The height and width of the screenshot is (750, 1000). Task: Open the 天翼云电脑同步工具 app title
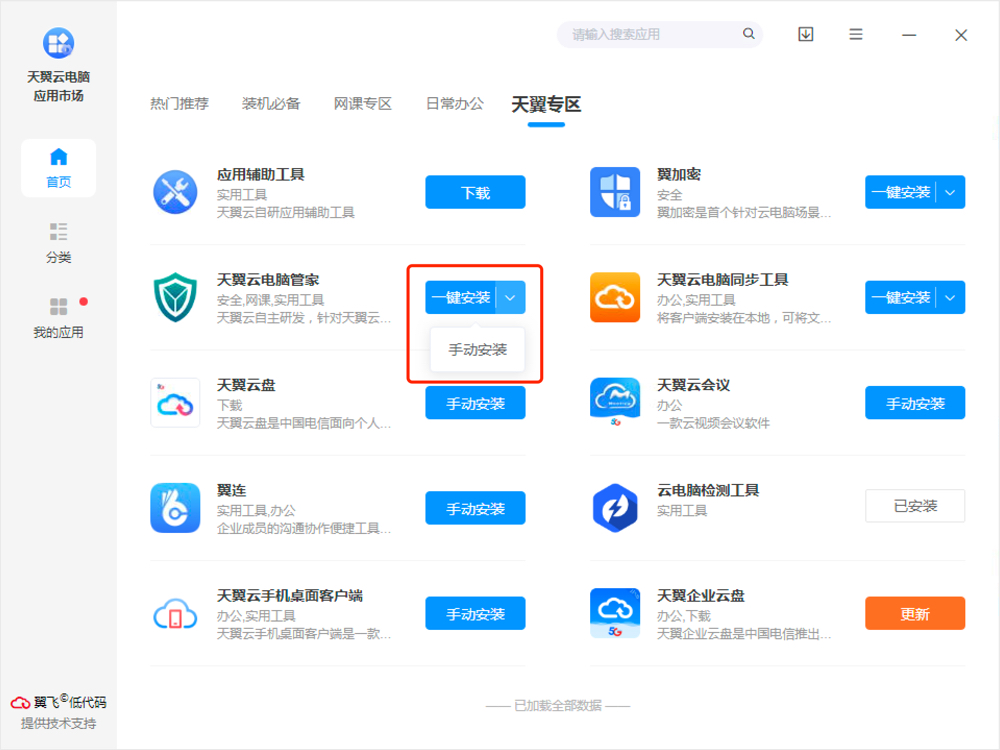723,279
